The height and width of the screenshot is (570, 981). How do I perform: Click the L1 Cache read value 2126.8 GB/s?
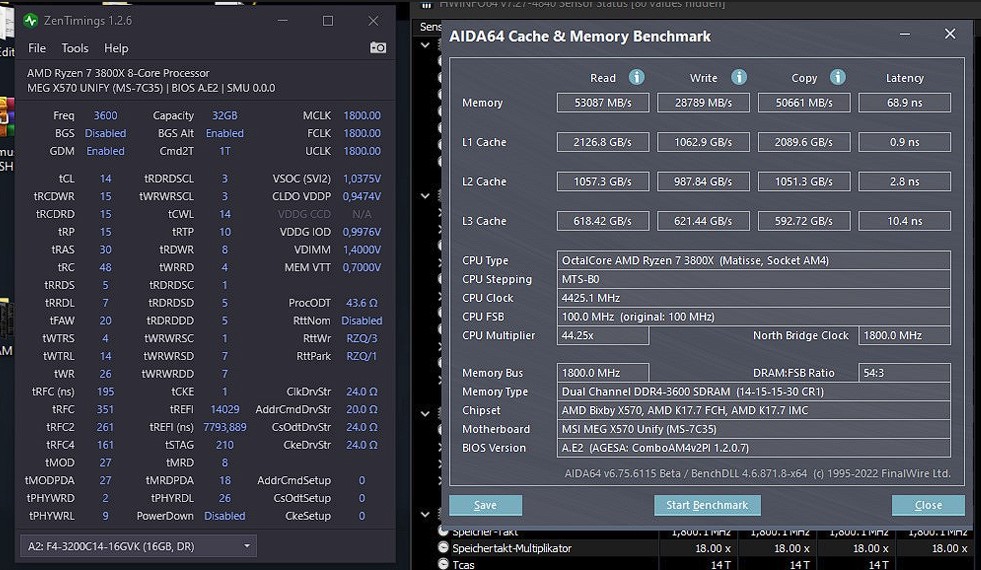[x=603, y=142]
